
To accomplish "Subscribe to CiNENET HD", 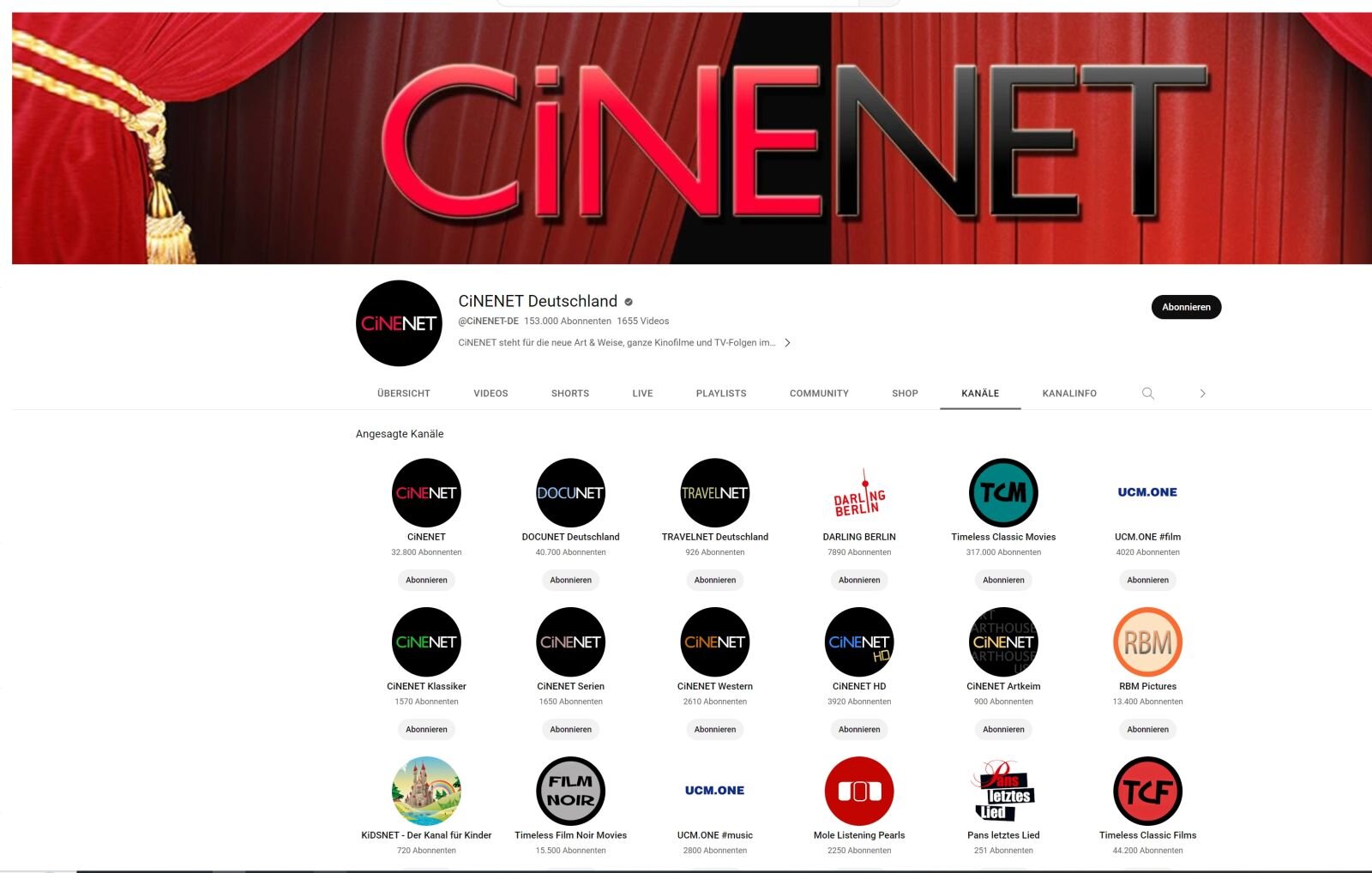I will (x=859, y=730).
